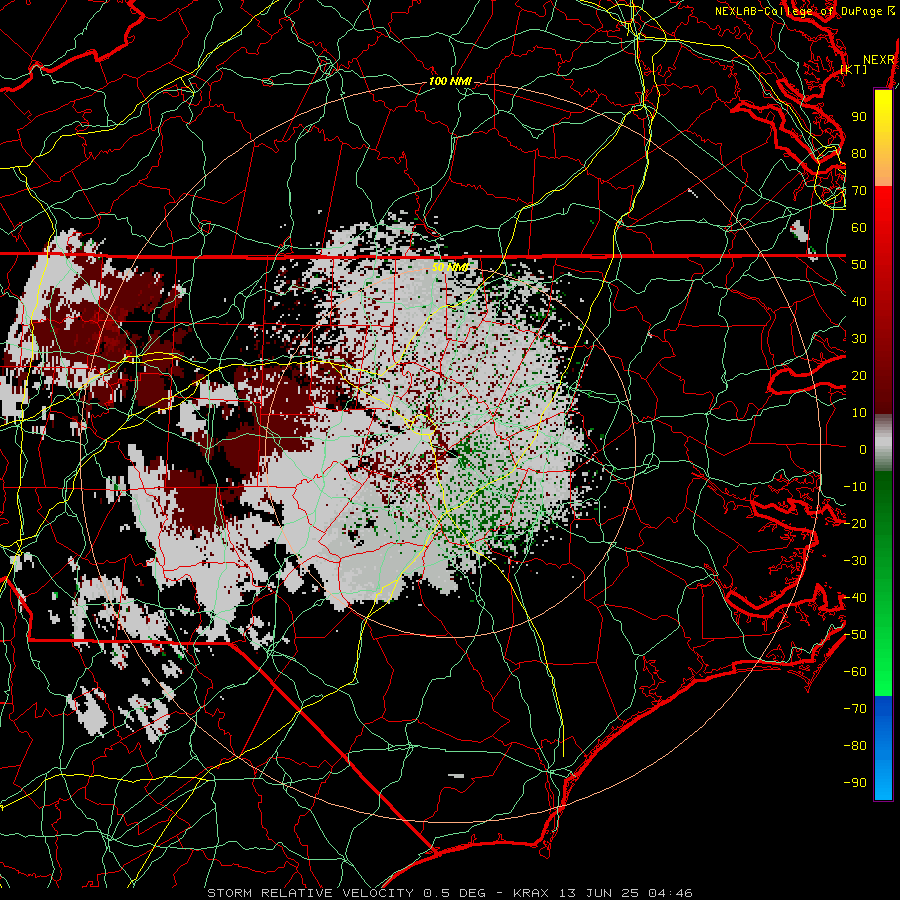Click the gray zero-velocity segment of the color bar
The width and height of the screenshot is (900, 900).
coord(883,442)
